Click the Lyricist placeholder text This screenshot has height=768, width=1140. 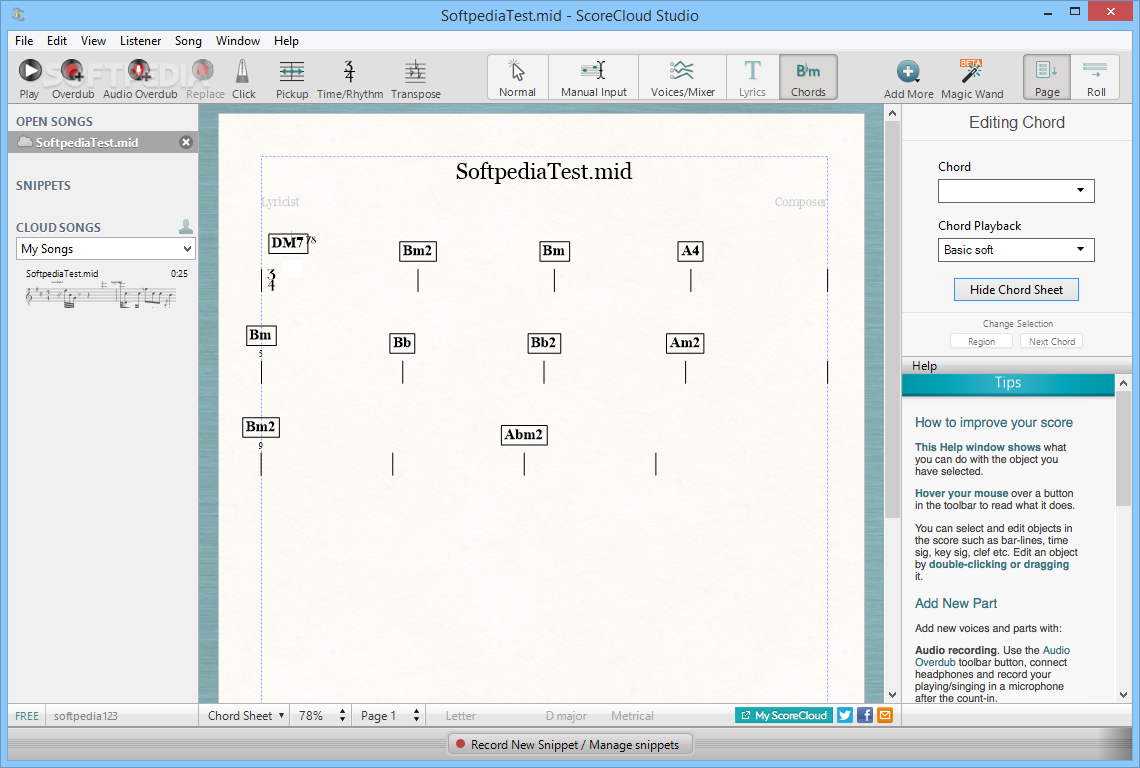coord(281,201)
